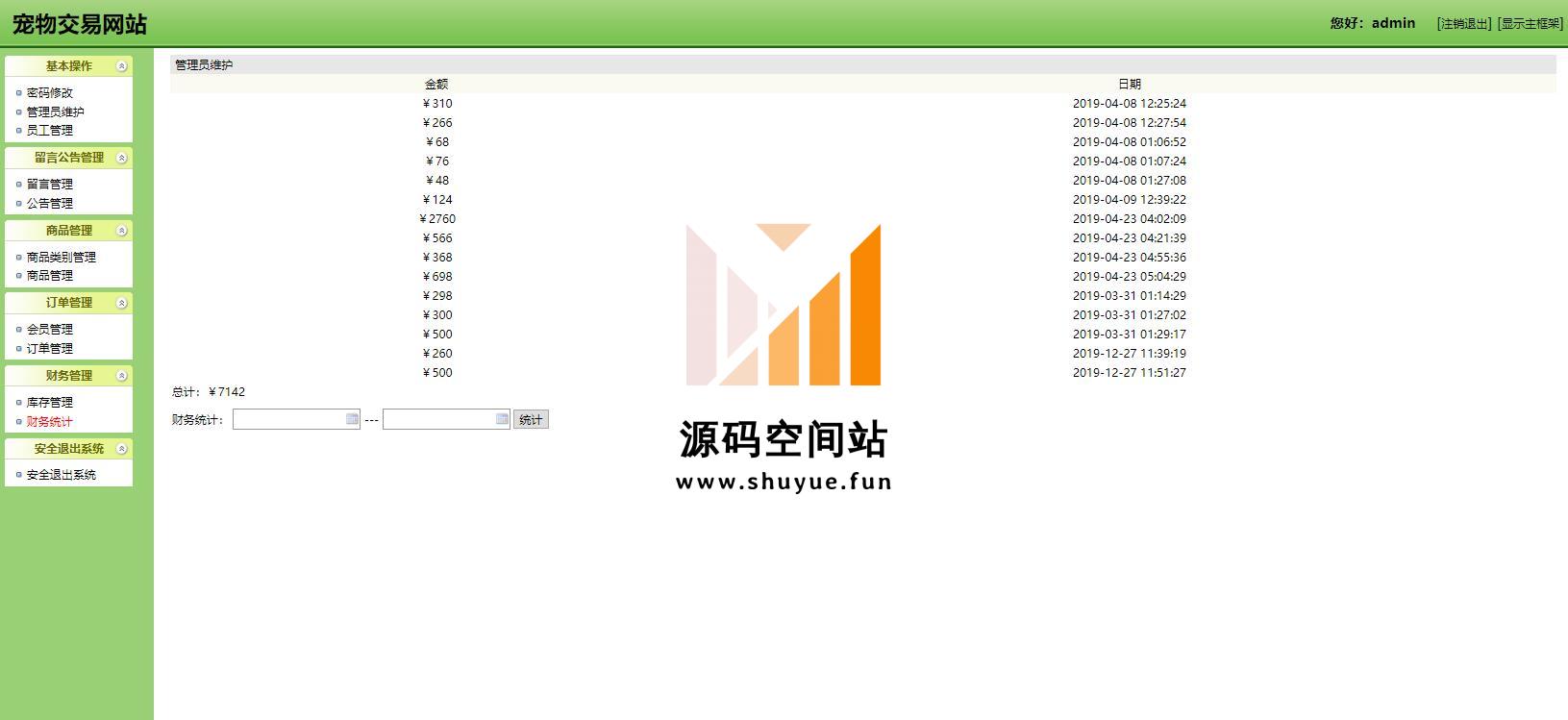
Task: Click date 2019-04-08 12:25:24
Action: (1130, 104)
